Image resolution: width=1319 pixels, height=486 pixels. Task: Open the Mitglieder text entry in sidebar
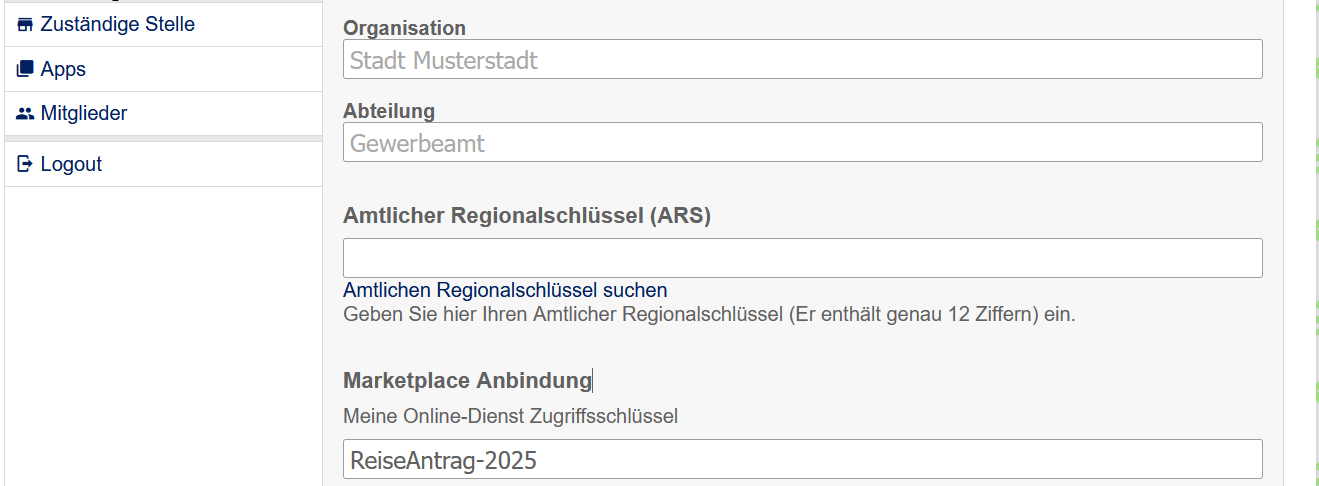coord(84,114)
